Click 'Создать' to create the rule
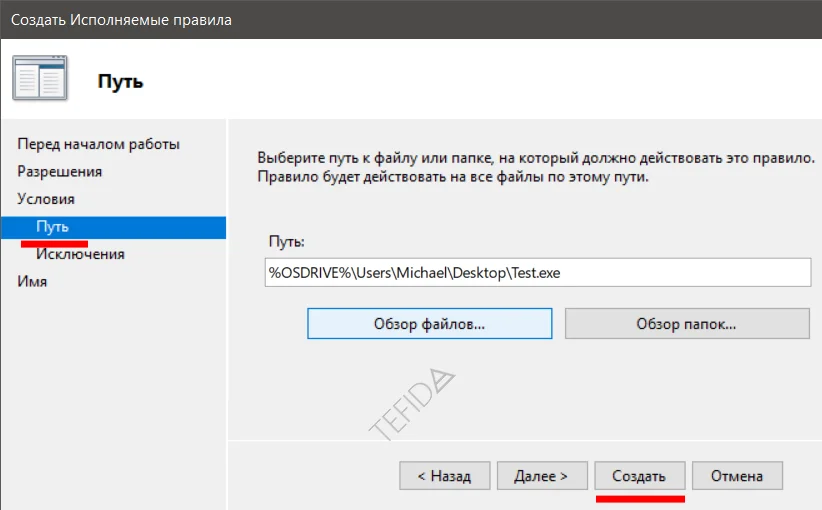This screenshot has width=822, height=510. (639, 476)
